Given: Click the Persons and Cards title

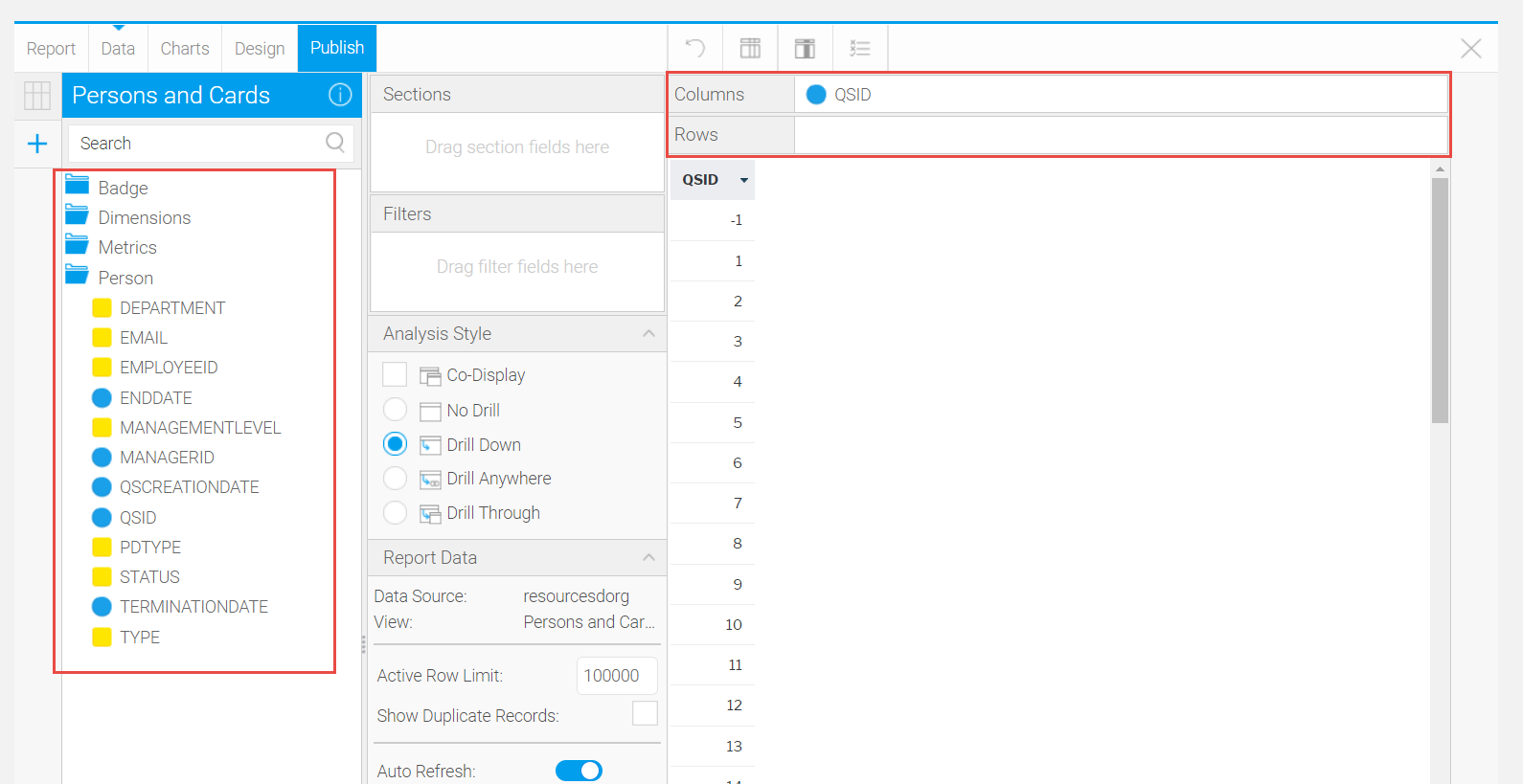Looking at the screenshot, I should [171, 95].
